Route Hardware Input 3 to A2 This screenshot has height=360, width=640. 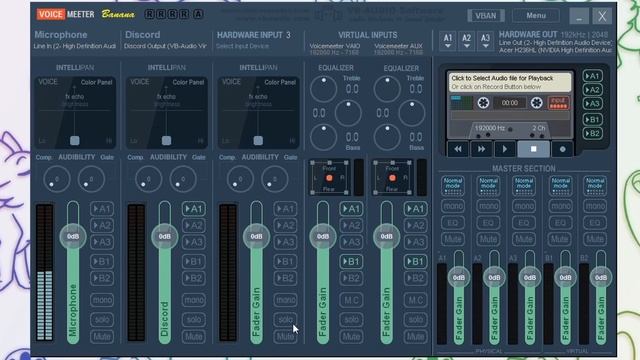tap(285, 226)
